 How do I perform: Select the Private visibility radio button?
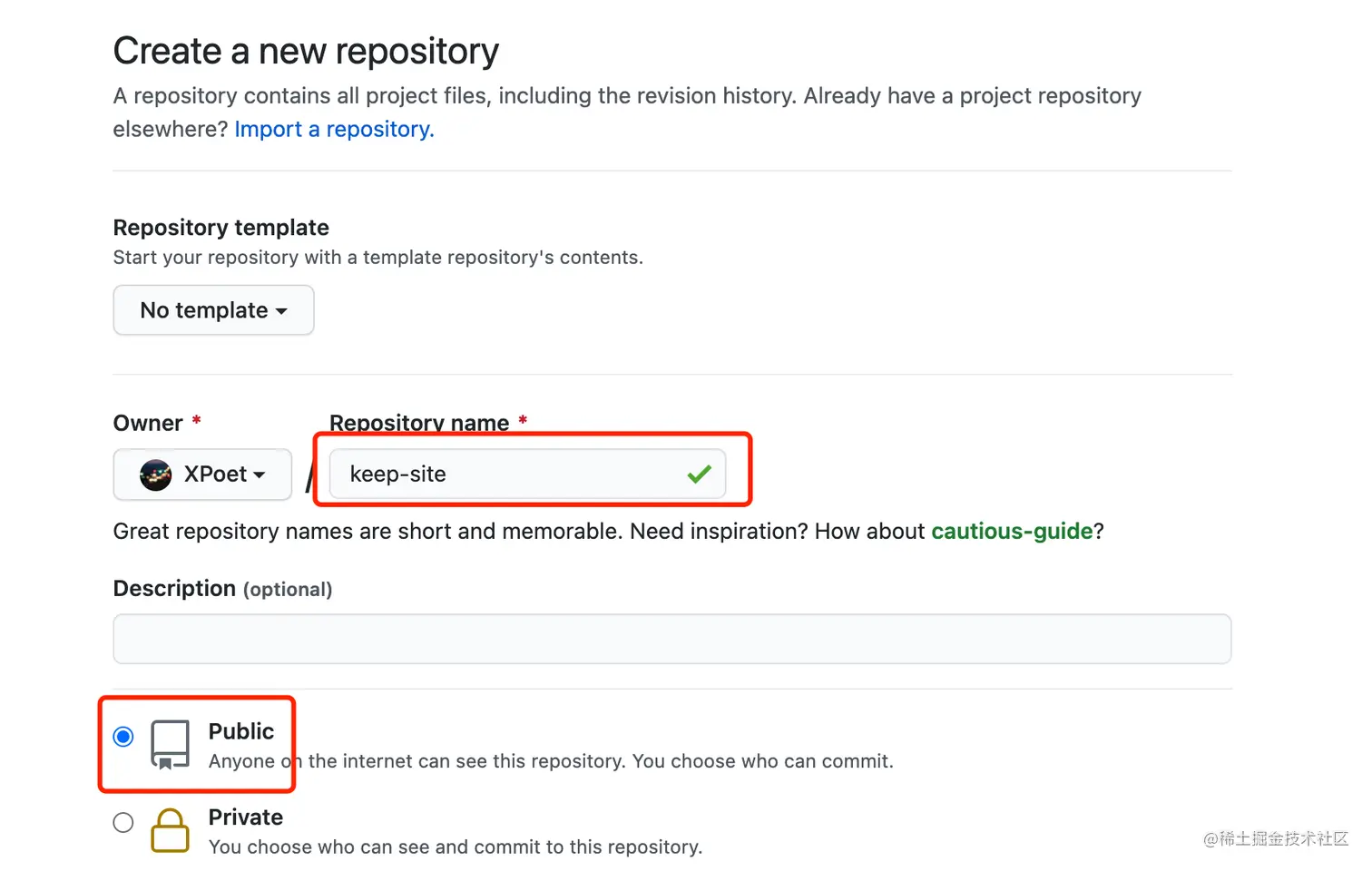(x=123, y=823)
